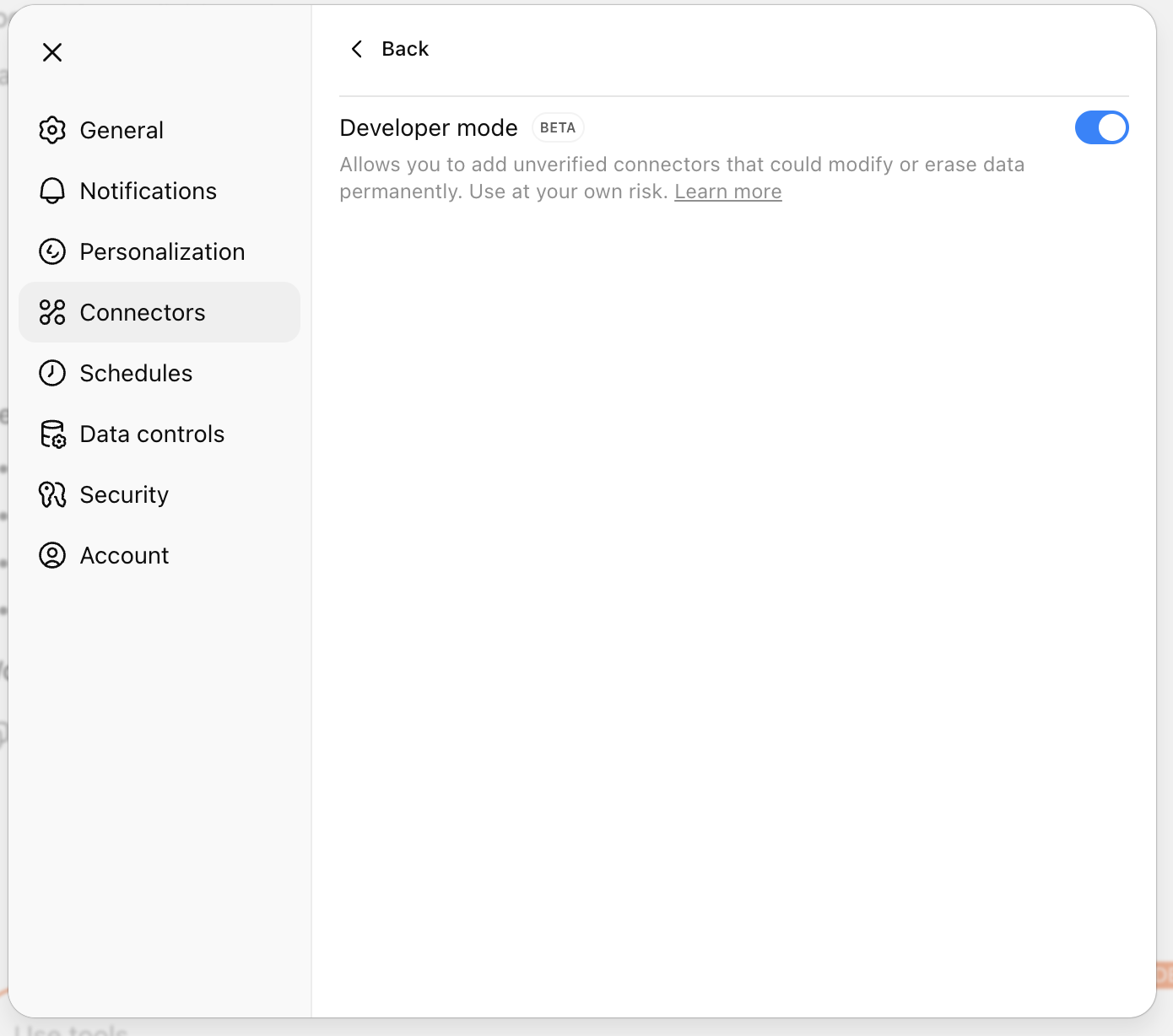Screen dimensions: 1173x1036
Task: Click the blue toggle slider control
Action: 1102,127
